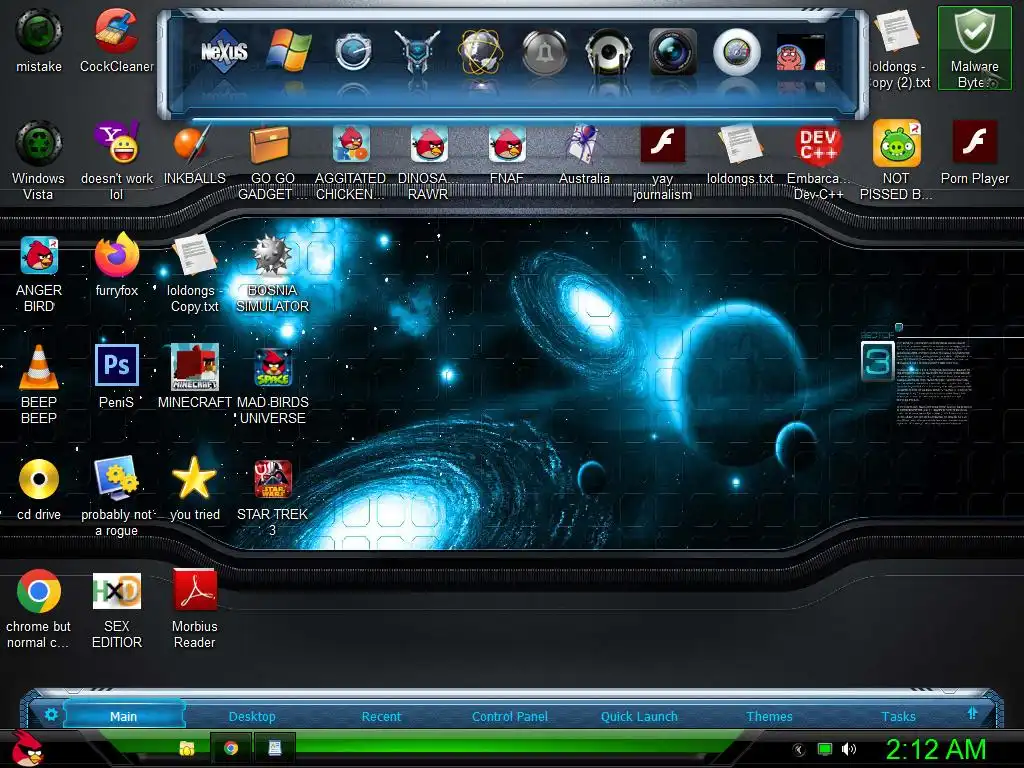
Task: Launch MINECRAFT desktop icon
Action: 194,377
